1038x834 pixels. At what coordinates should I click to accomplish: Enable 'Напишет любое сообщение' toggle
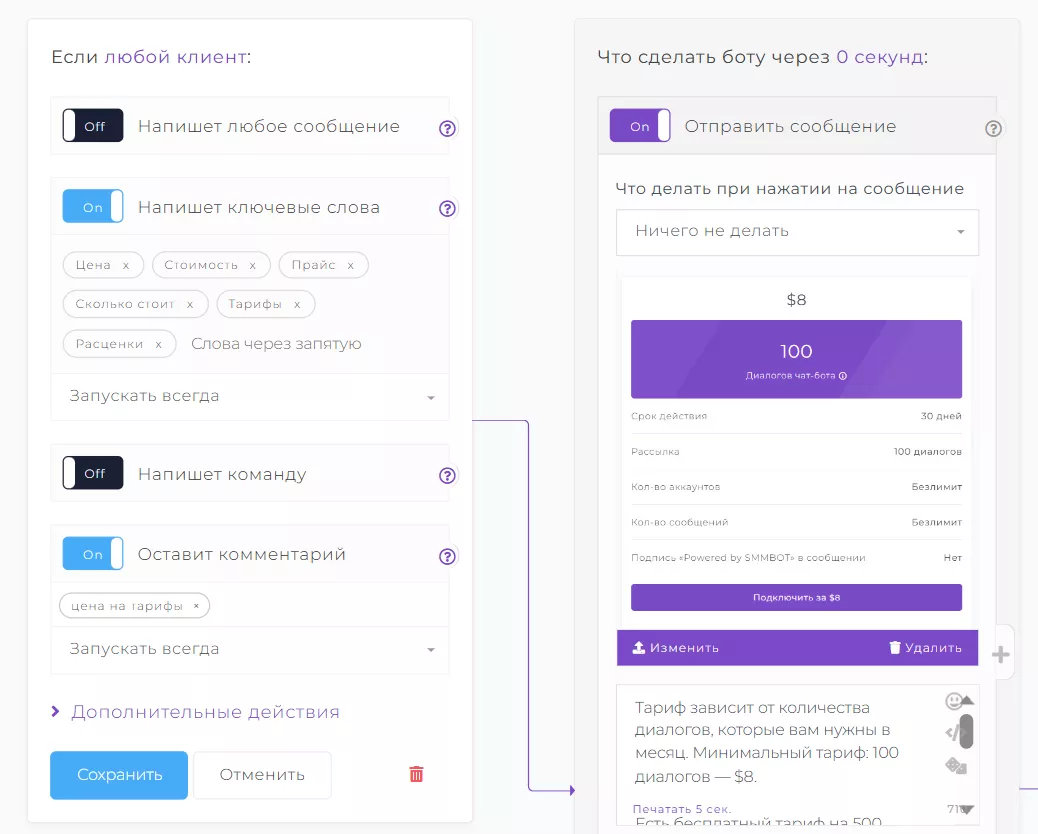(x=93, y=126)
